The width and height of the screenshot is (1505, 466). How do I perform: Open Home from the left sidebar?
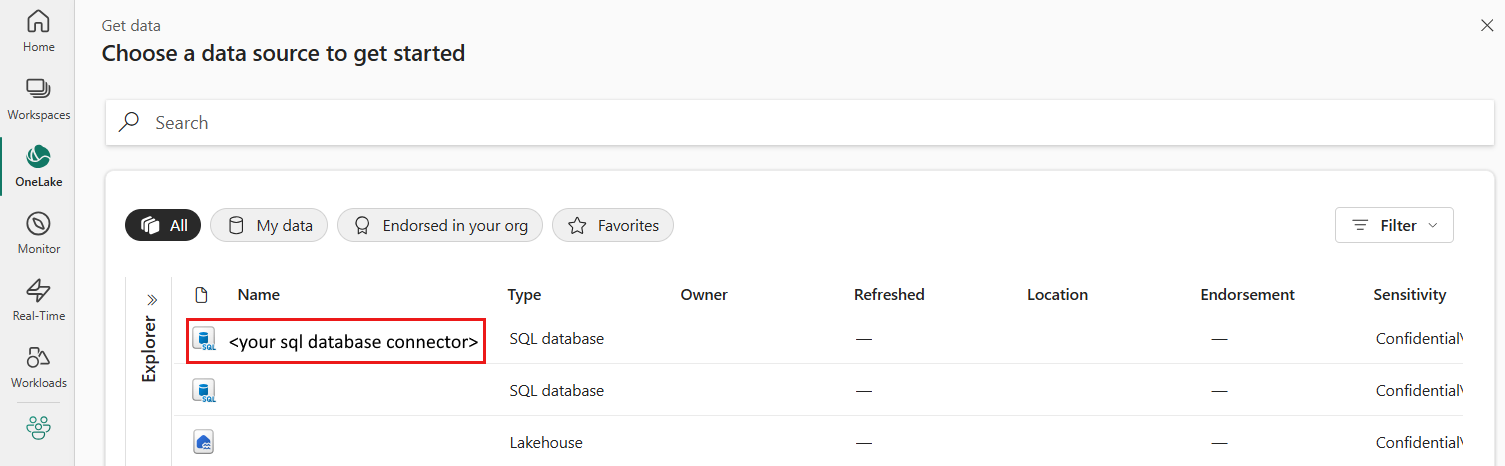38,31
